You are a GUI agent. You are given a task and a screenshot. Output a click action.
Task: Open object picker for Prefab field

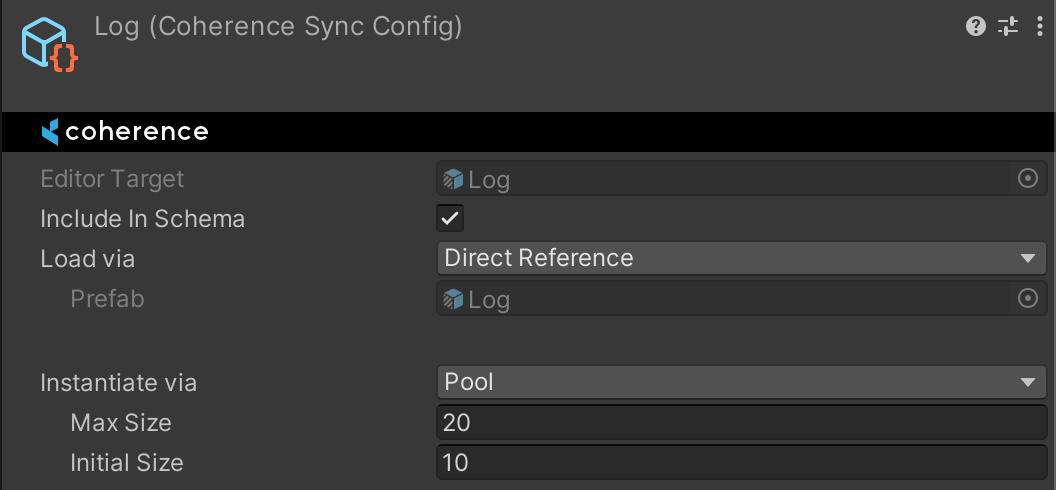pos(1027,299)
